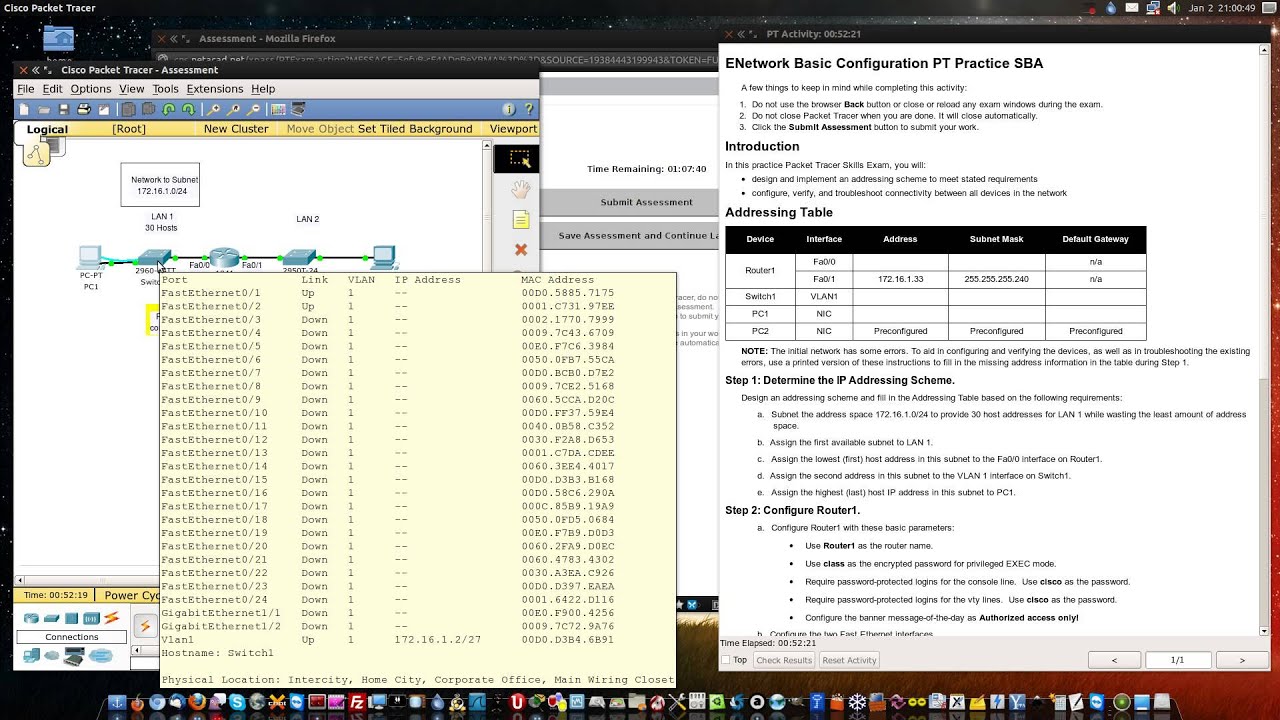Click the Open file toolbar icon
Screen dimensions: 1280x720
(44, 109)
